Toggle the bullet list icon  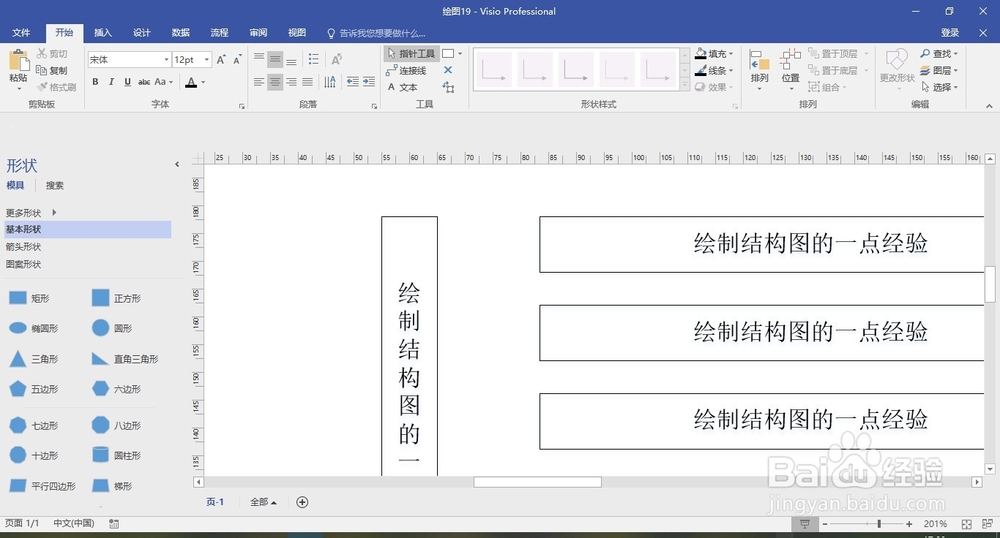(x=314, y=59)
